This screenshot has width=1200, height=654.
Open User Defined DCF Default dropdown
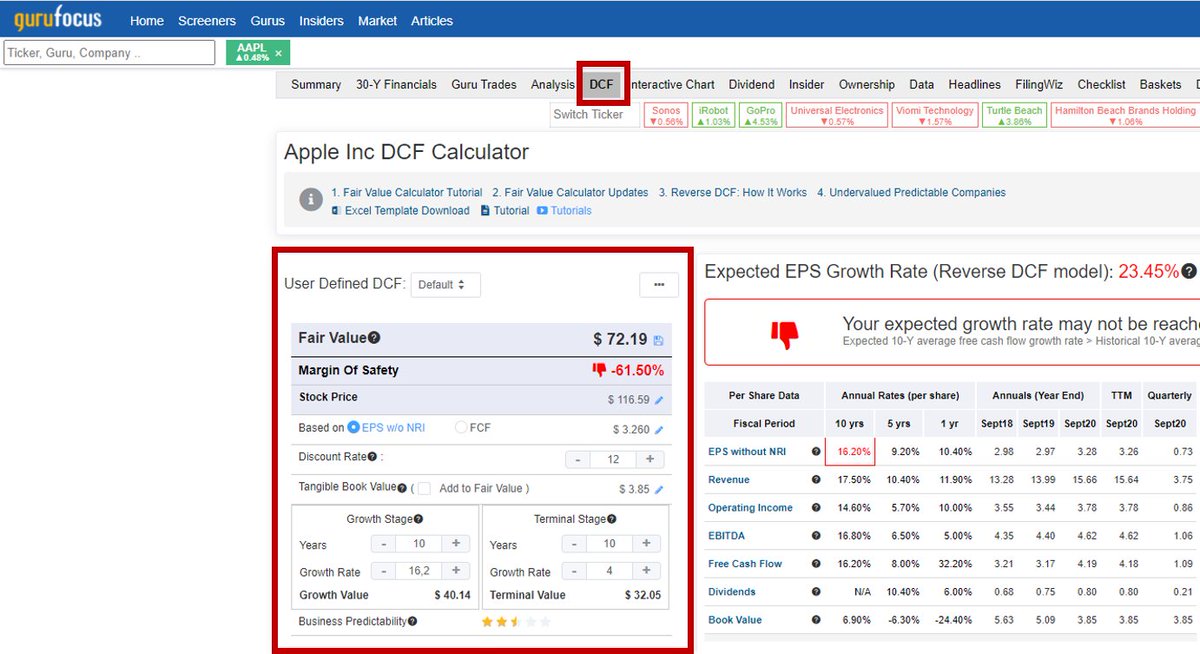click(446, 285)
